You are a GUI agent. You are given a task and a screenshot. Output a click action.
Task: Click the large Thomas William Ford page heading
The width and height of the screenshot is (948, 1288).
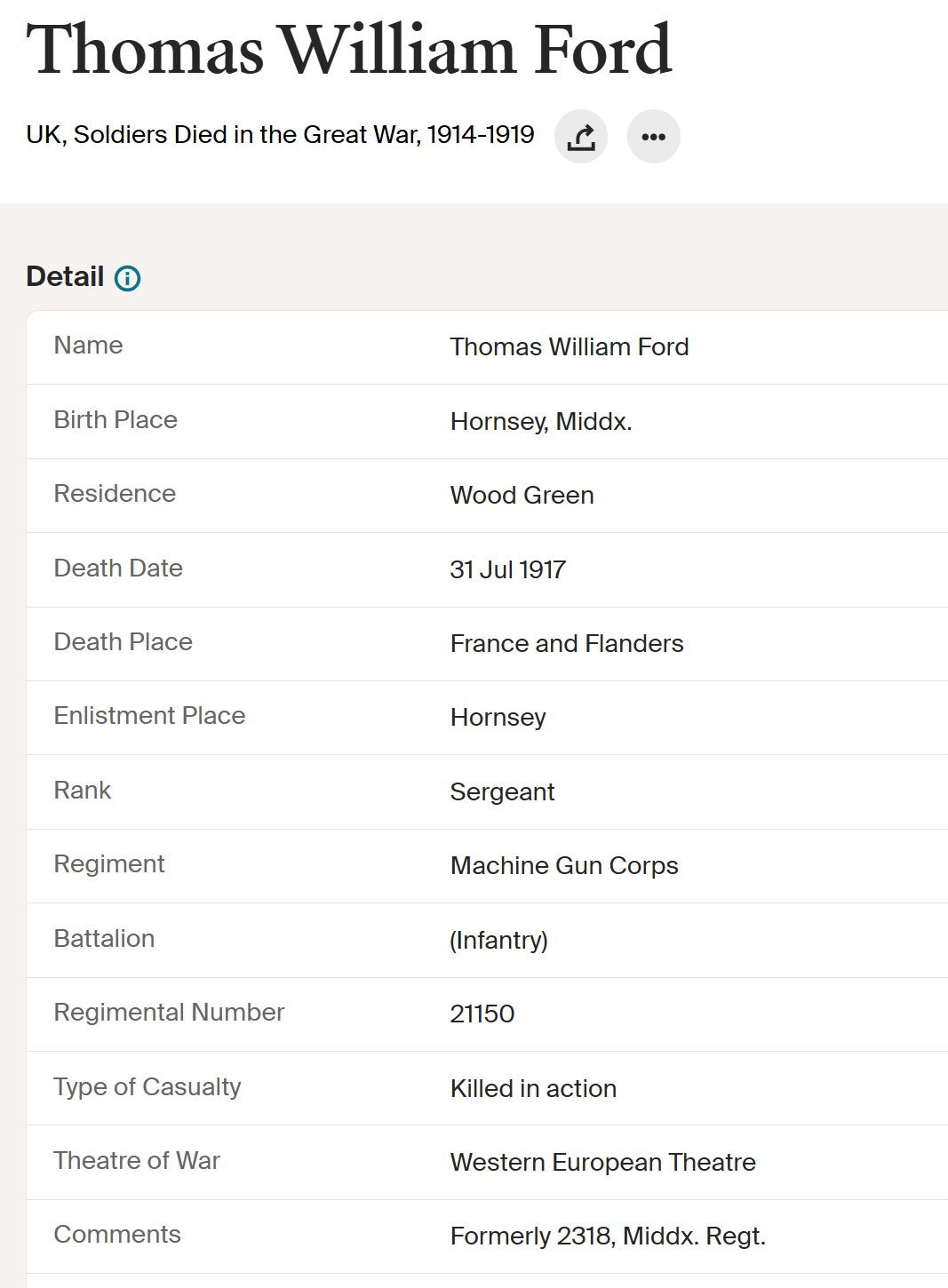(349, 50)
